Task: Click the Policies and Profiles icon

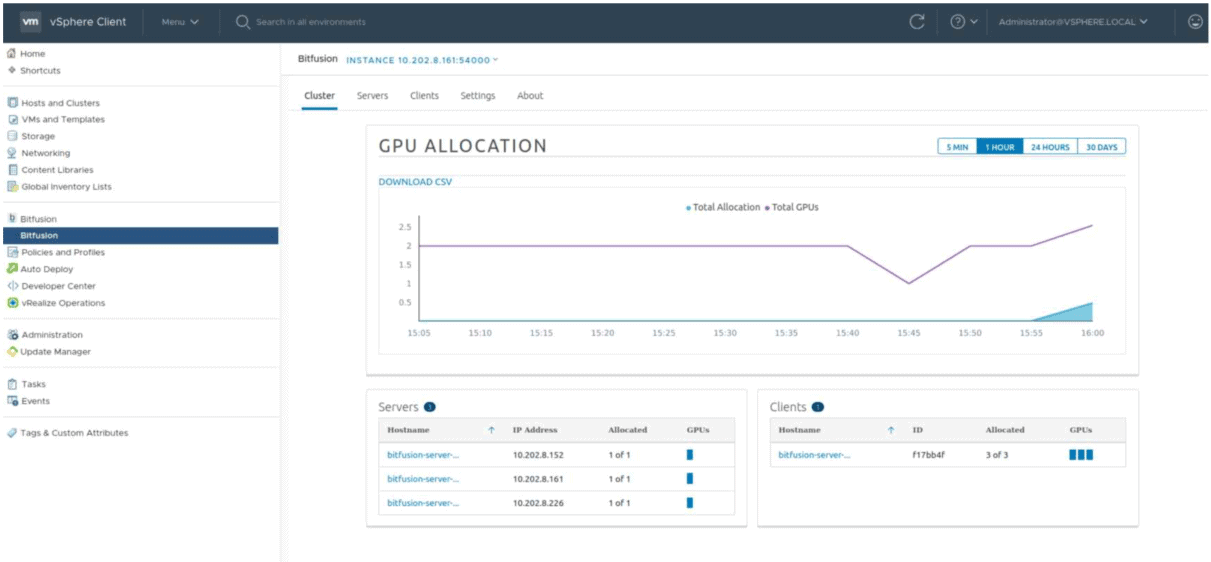Action: click(13, 253)
